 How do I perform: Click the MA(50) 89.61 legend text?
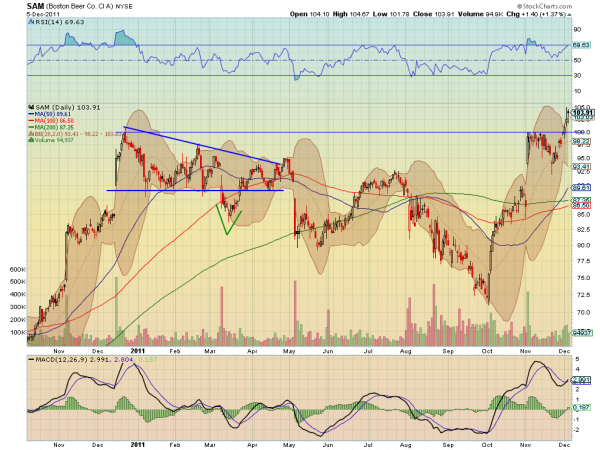[x=52, y=114]
